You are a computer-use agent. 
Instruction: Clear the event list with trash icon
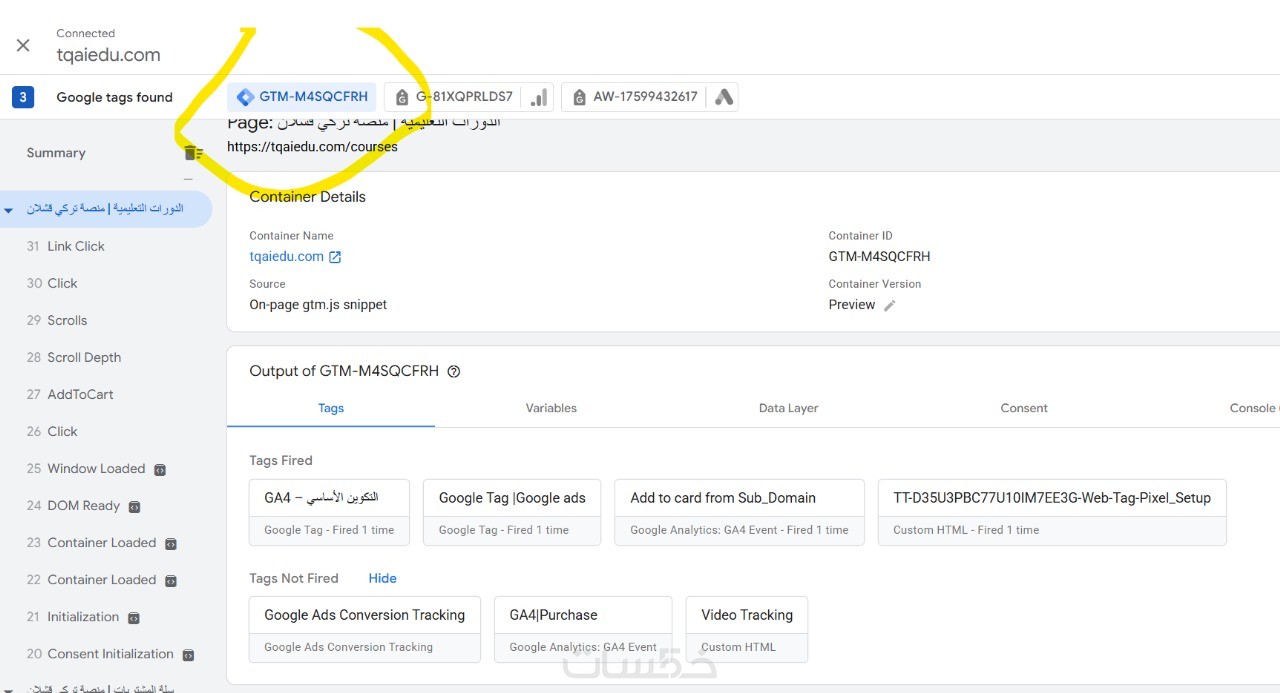click(193, 153)
